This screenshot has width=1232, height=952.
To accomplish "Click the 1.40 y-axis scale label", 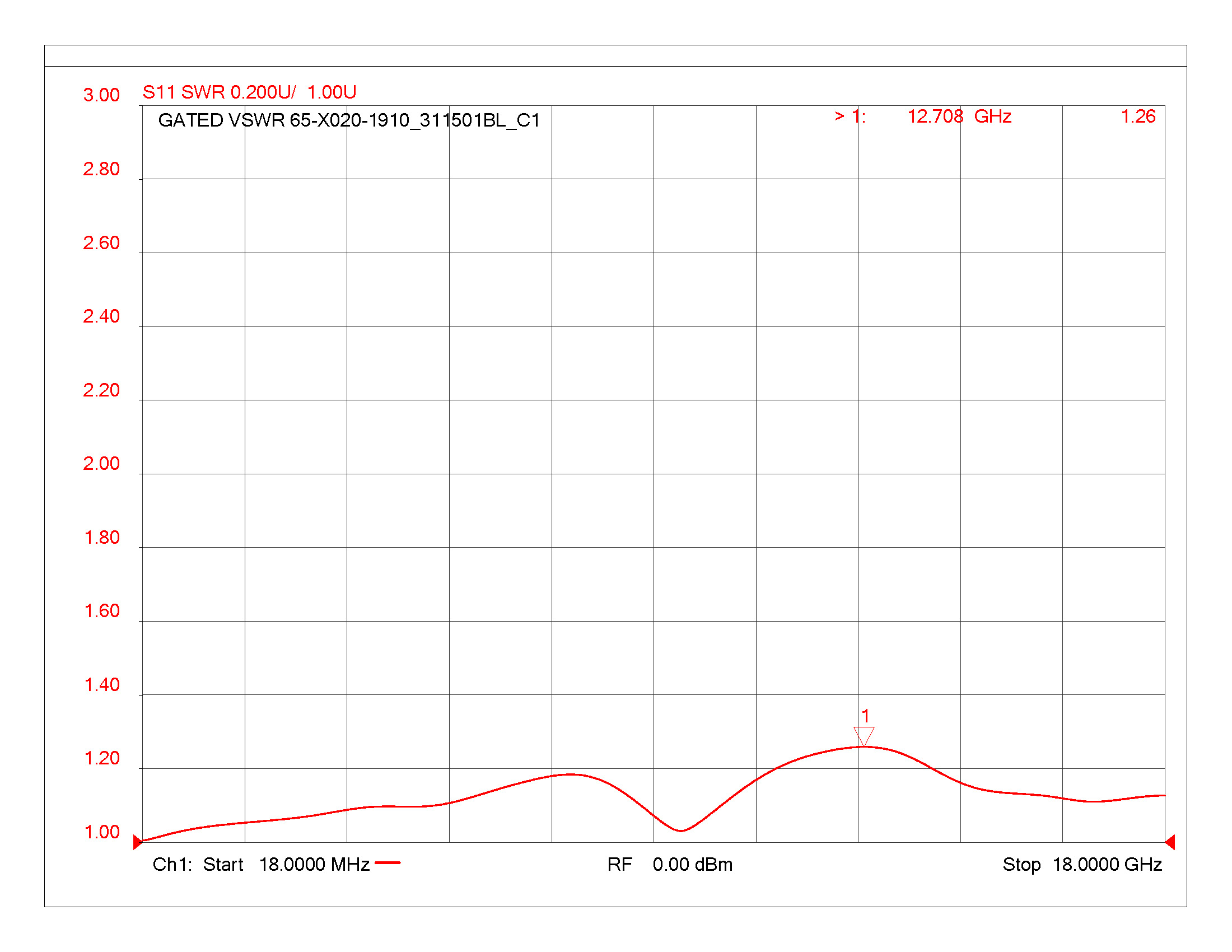I will tap(101, 685).
